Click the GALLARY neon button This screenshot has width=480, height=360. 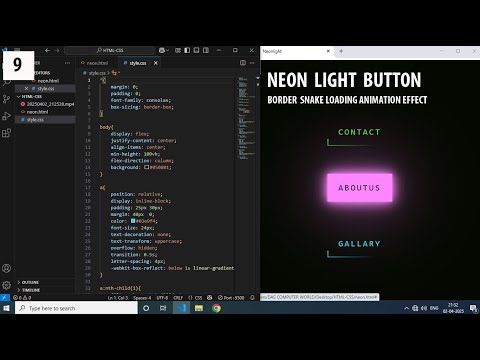coord(359,244)
